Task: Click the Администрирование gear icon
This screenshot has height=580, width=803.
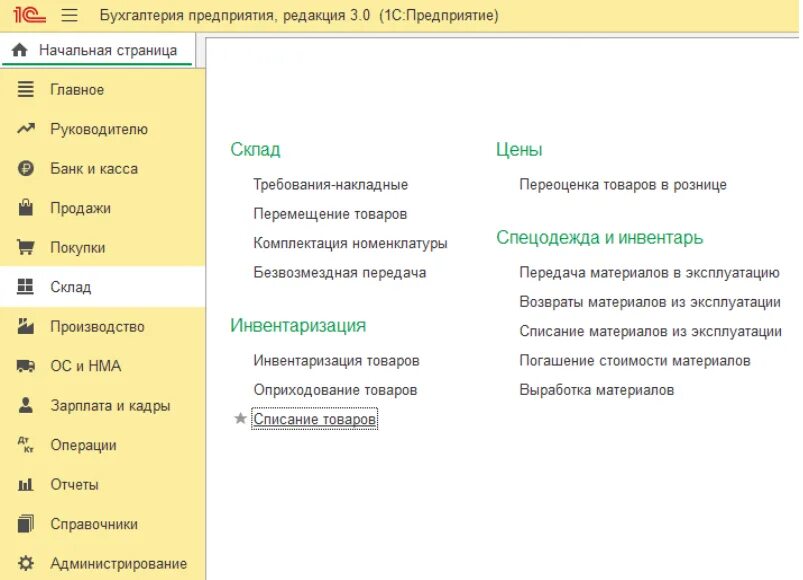Action: point(26,563)
